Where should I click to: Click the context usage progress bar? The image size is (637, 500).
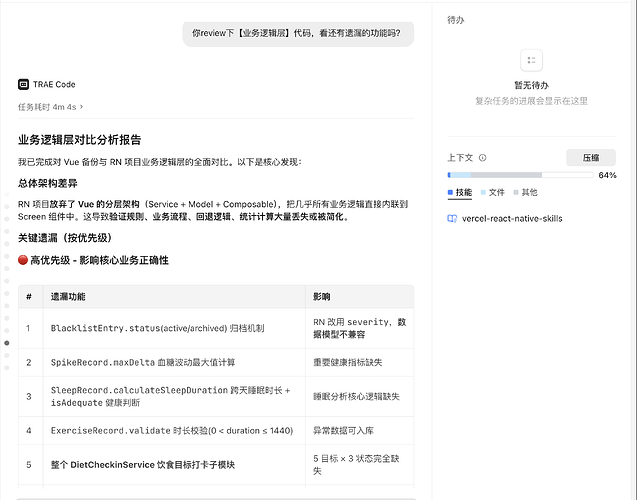[x=520, y=175]
